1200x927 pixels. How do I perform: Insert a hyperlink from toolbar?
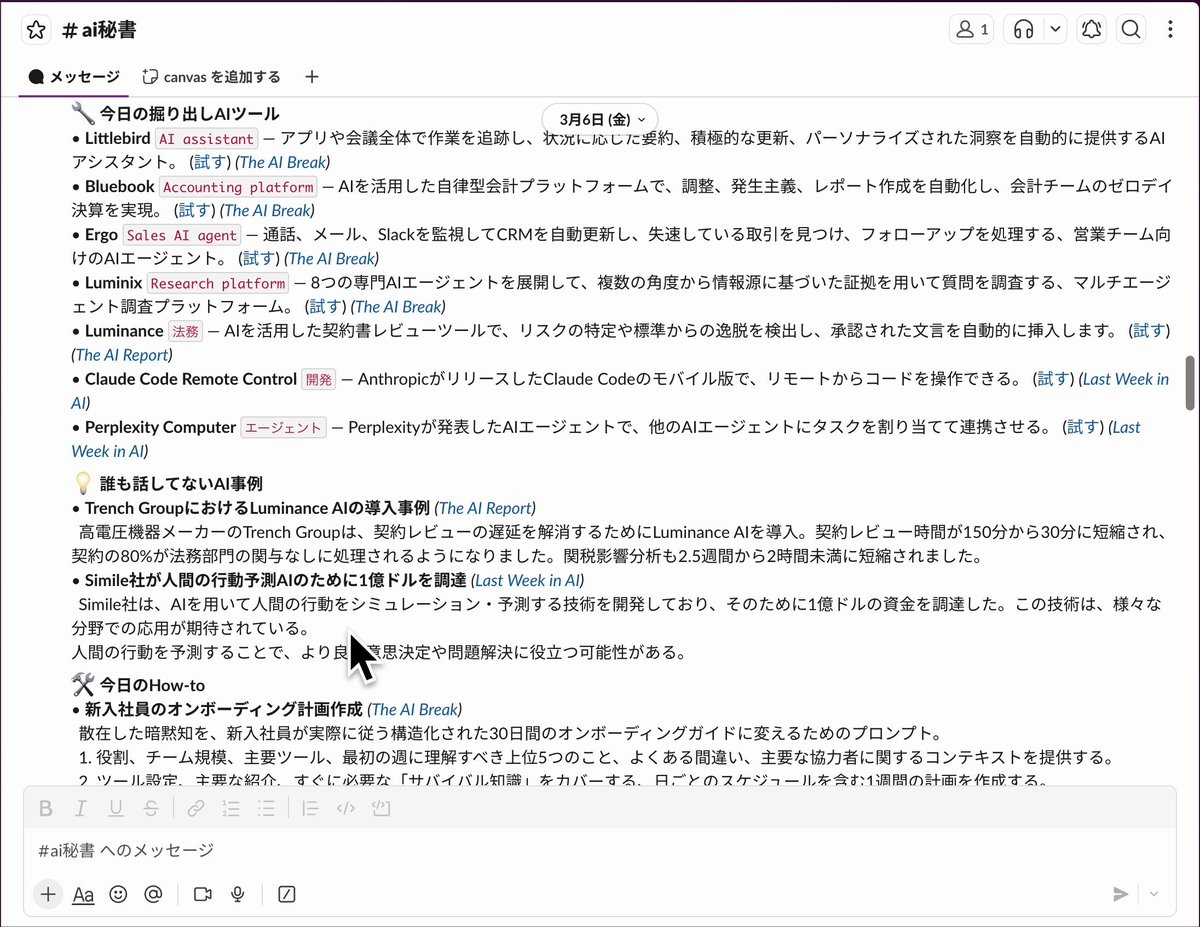coord(196,808)
